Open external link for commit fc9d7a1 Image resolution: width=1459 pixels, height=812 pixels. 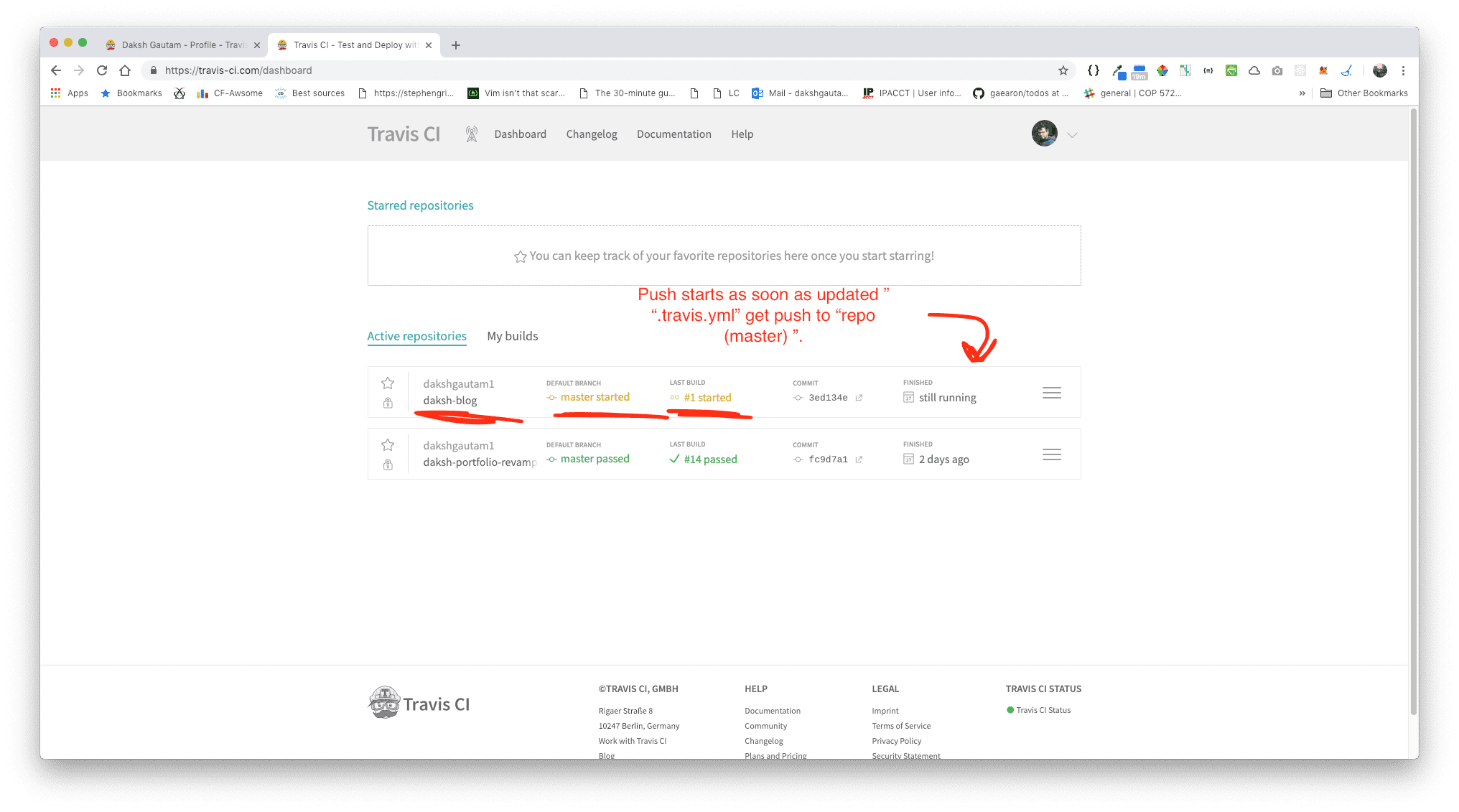coord(859,459)
